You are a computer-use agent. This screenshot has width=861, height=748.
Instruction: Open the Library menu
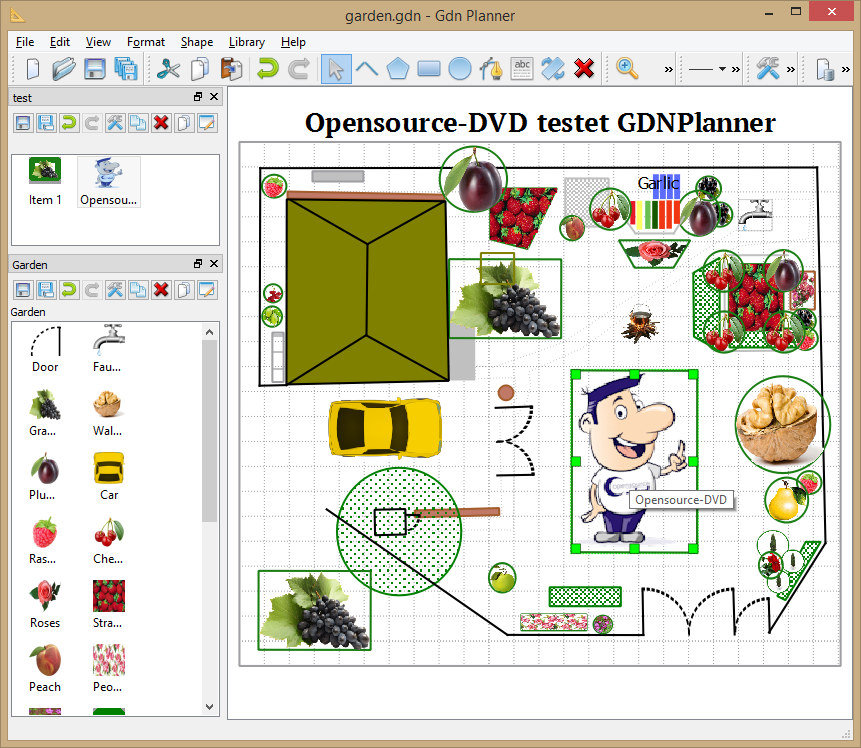click(x=246, y=42)
